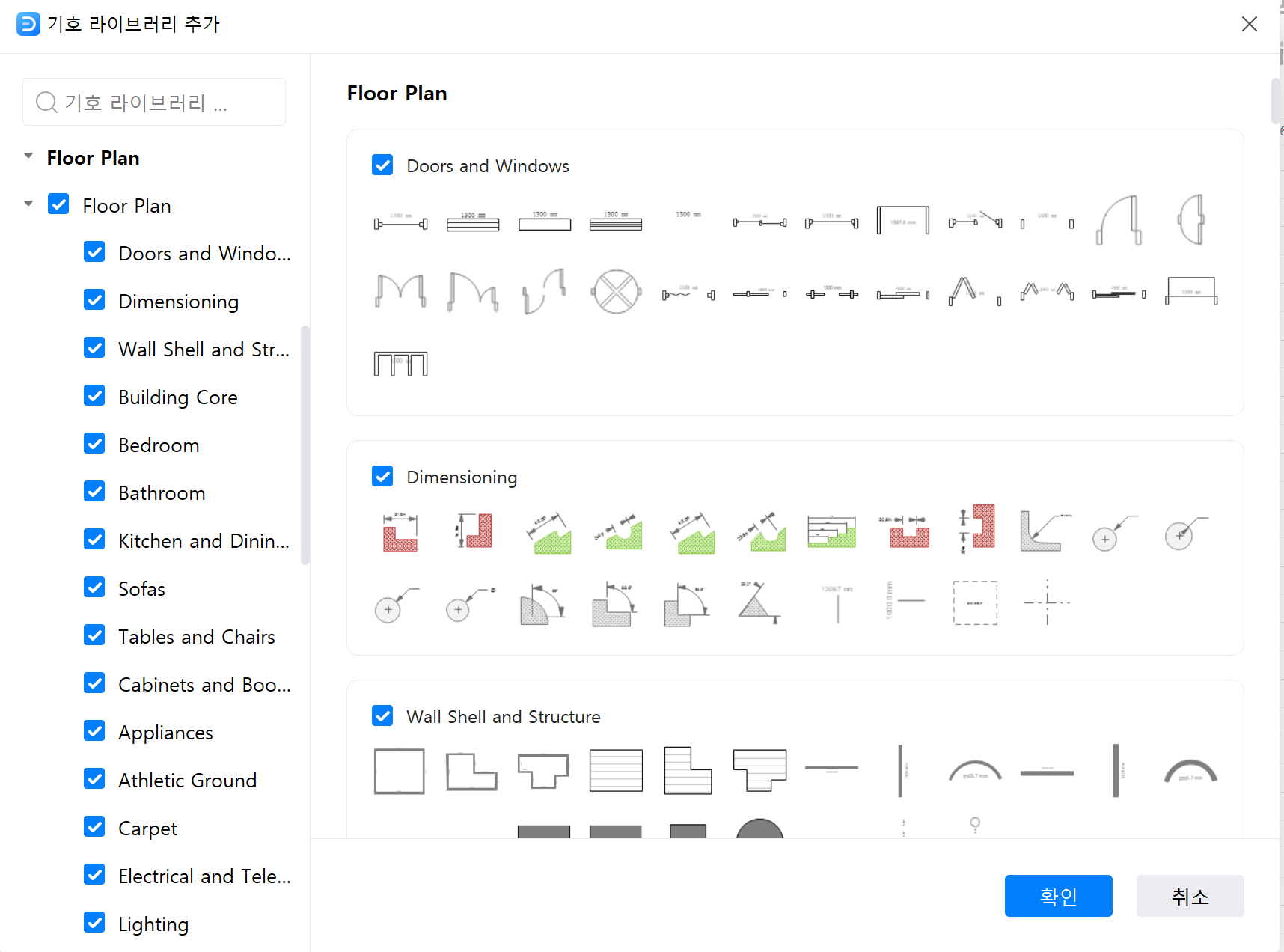Select the dashed square dimensioning symbol
Image resolution: width=1284 pixels, height=952 pixels.
point(975,602)
